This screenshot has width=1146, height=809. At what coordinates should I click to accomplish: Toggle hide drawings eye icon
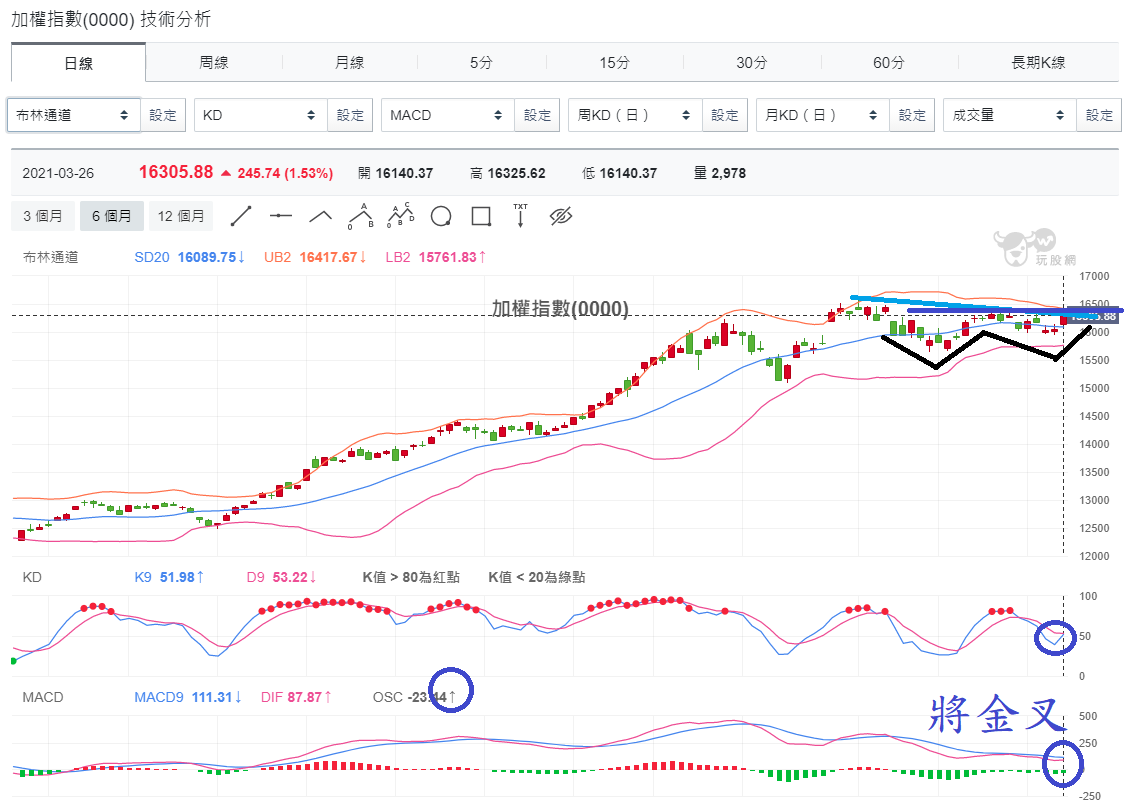[x=561, y=216]
